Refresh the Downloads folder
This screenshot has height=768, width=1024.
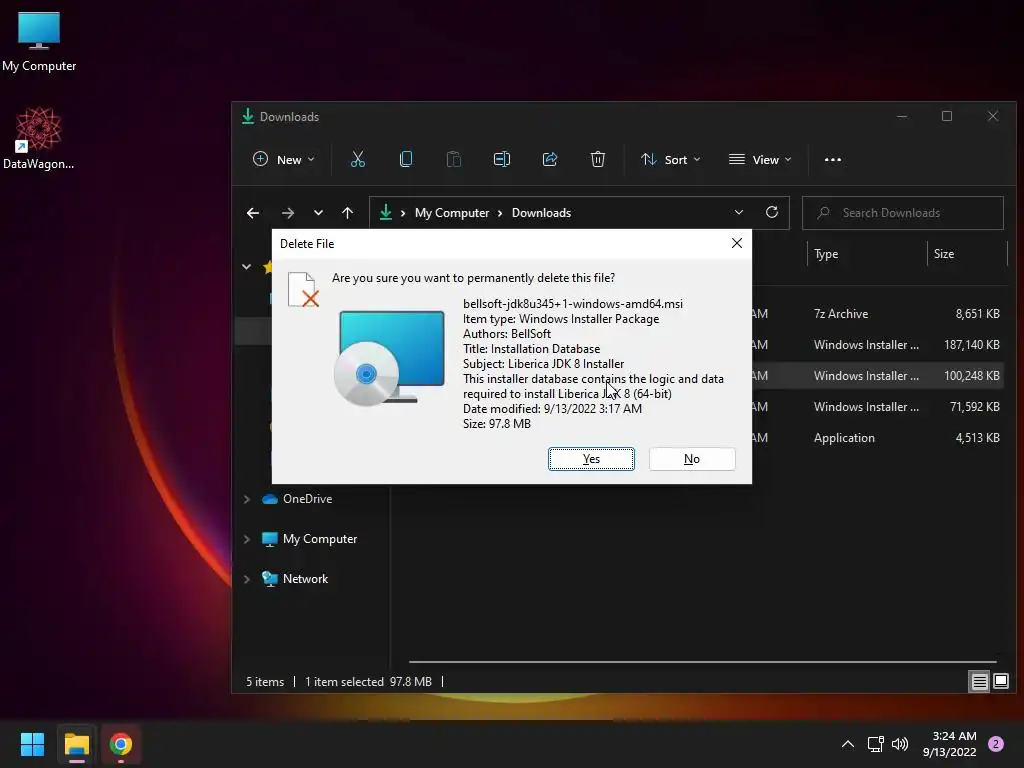[x=772, y=212]
